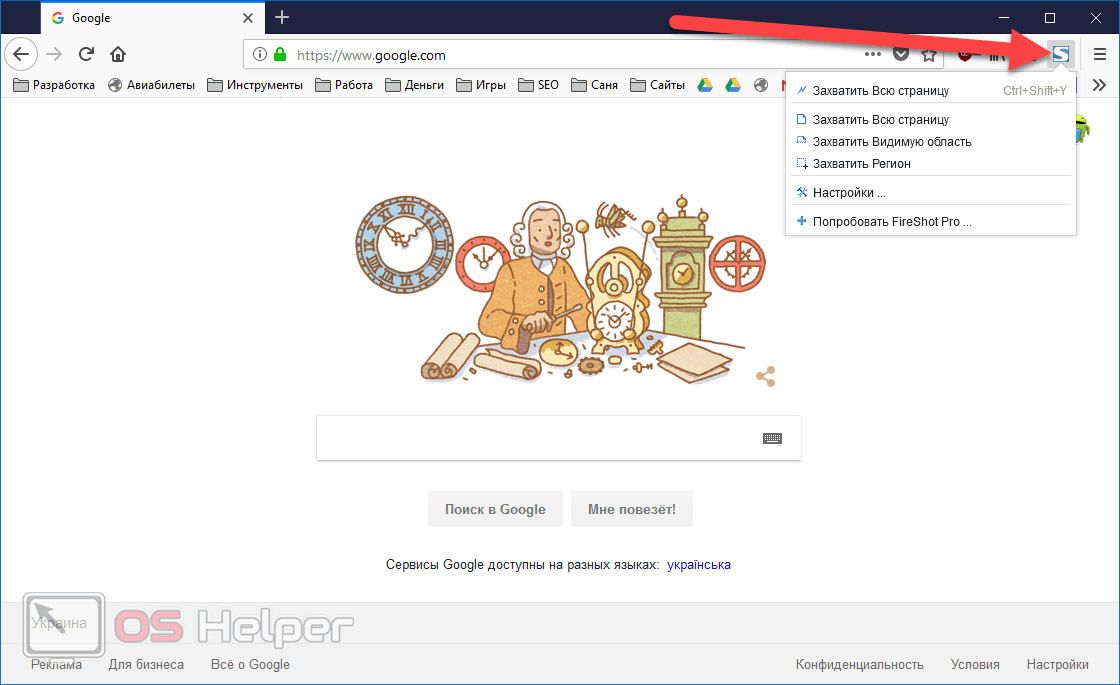Show more bookmarks with double chevron

[1099, 85]
